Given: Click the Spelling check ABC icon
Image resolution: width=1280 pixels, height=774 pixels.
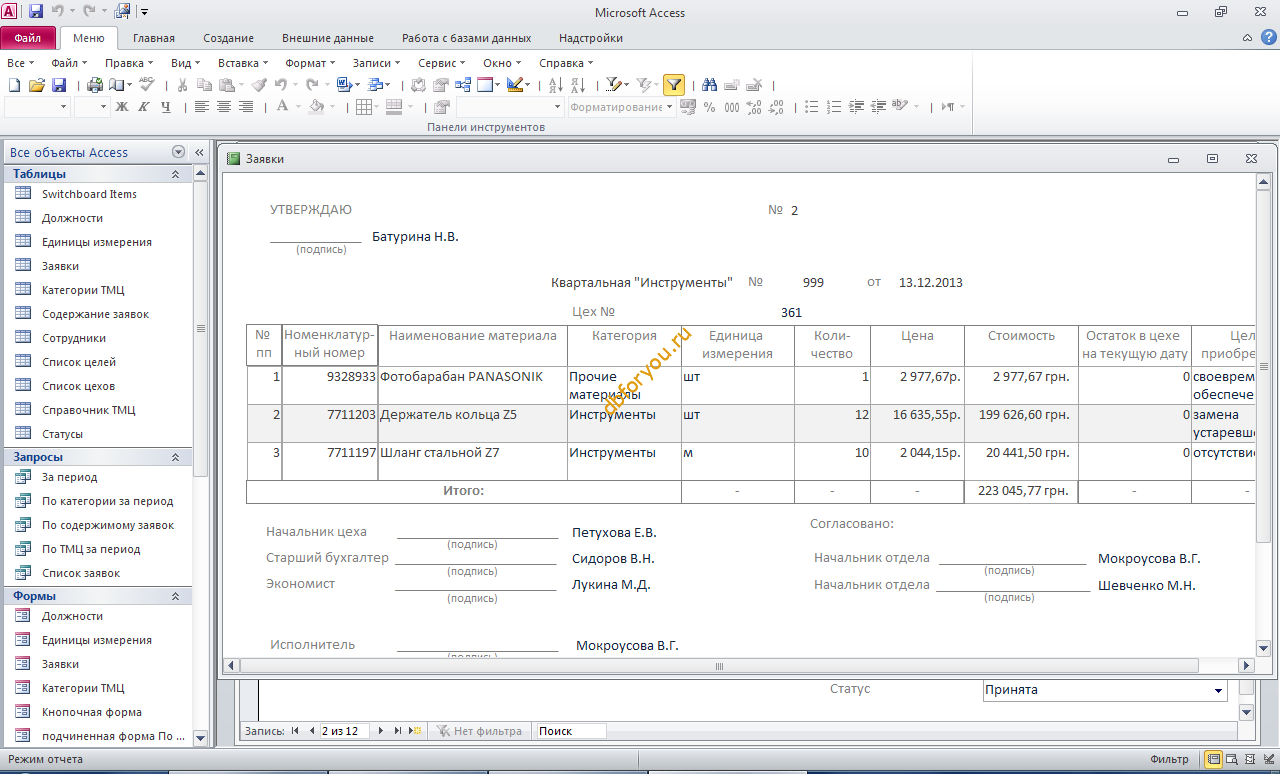Looking at the screenshot, I should [x=147, y=85].
